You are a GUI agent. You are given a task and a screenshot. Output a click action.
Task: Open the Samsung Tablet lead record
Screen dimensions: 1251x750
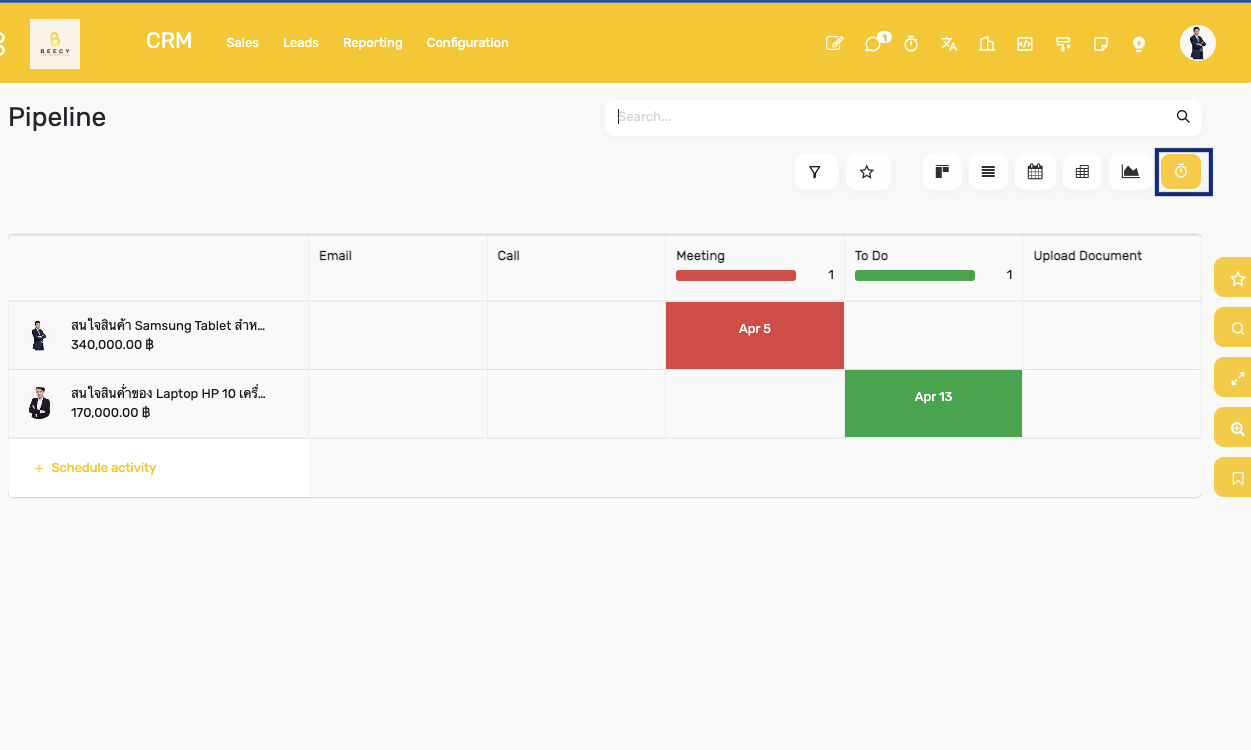click(168, 326)
